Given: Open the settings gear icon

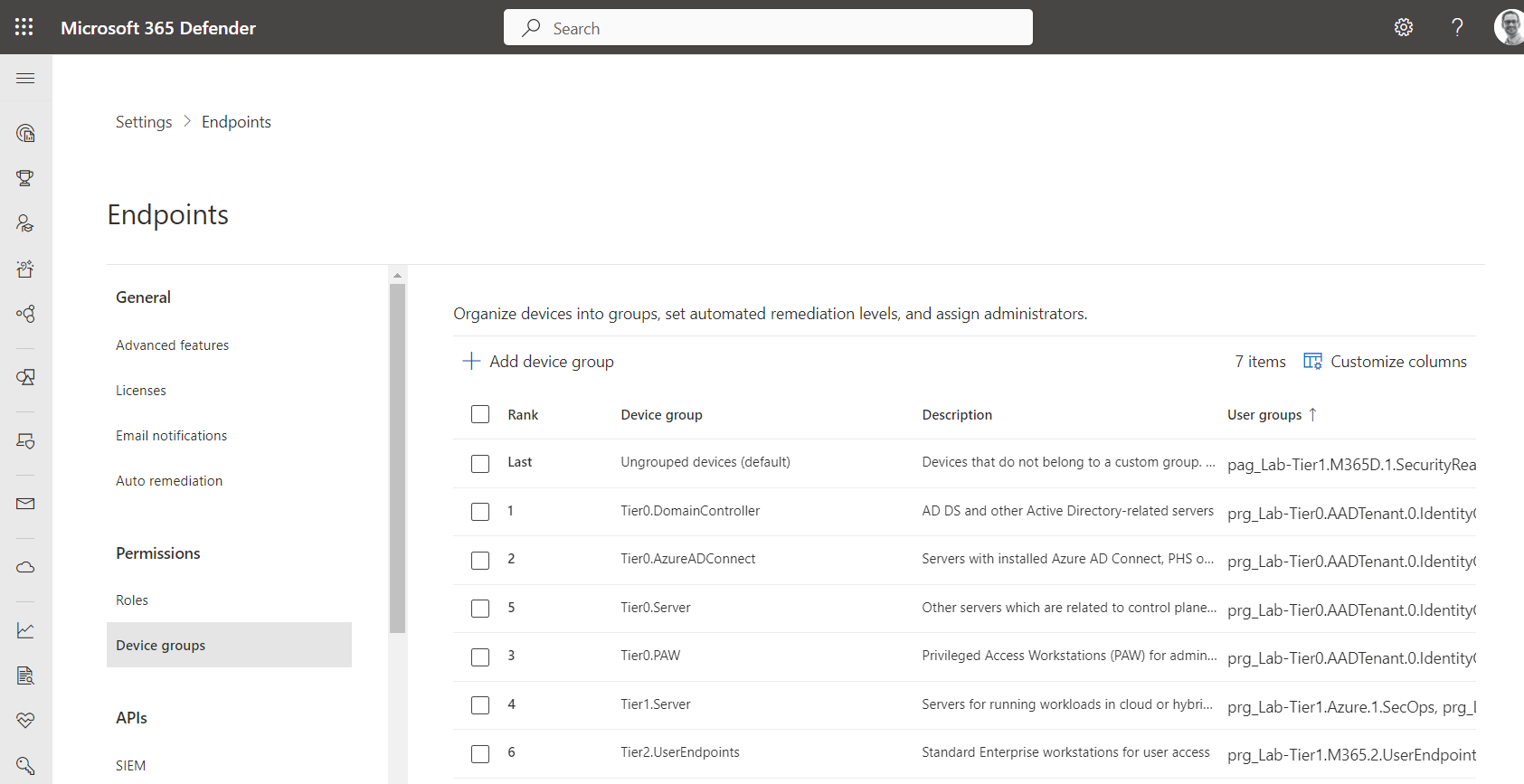Looking at the screenshot, I should [1404, 27].
